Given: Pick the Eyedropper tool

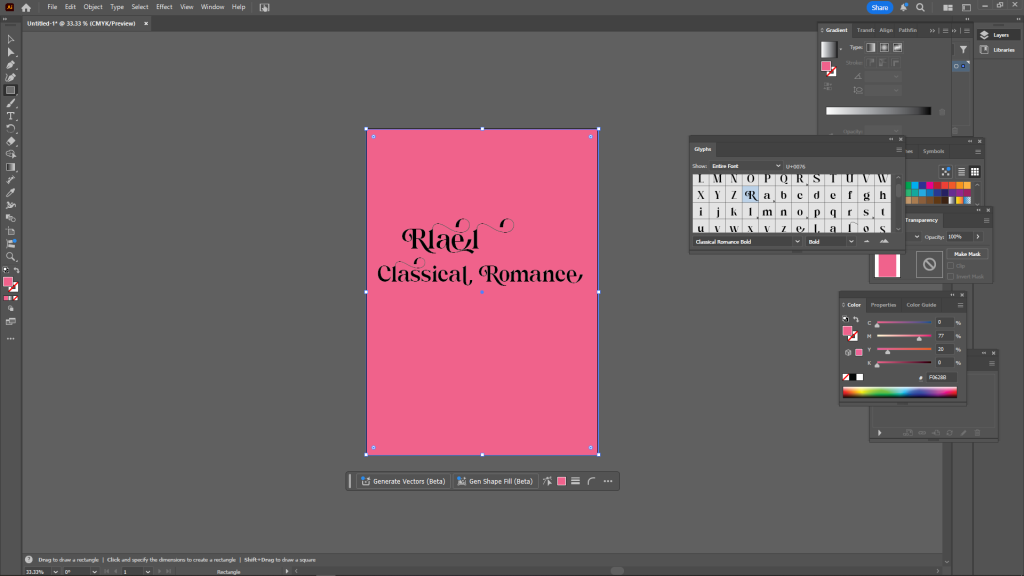Looking at the screenshot, I should (x=11, y=192).
